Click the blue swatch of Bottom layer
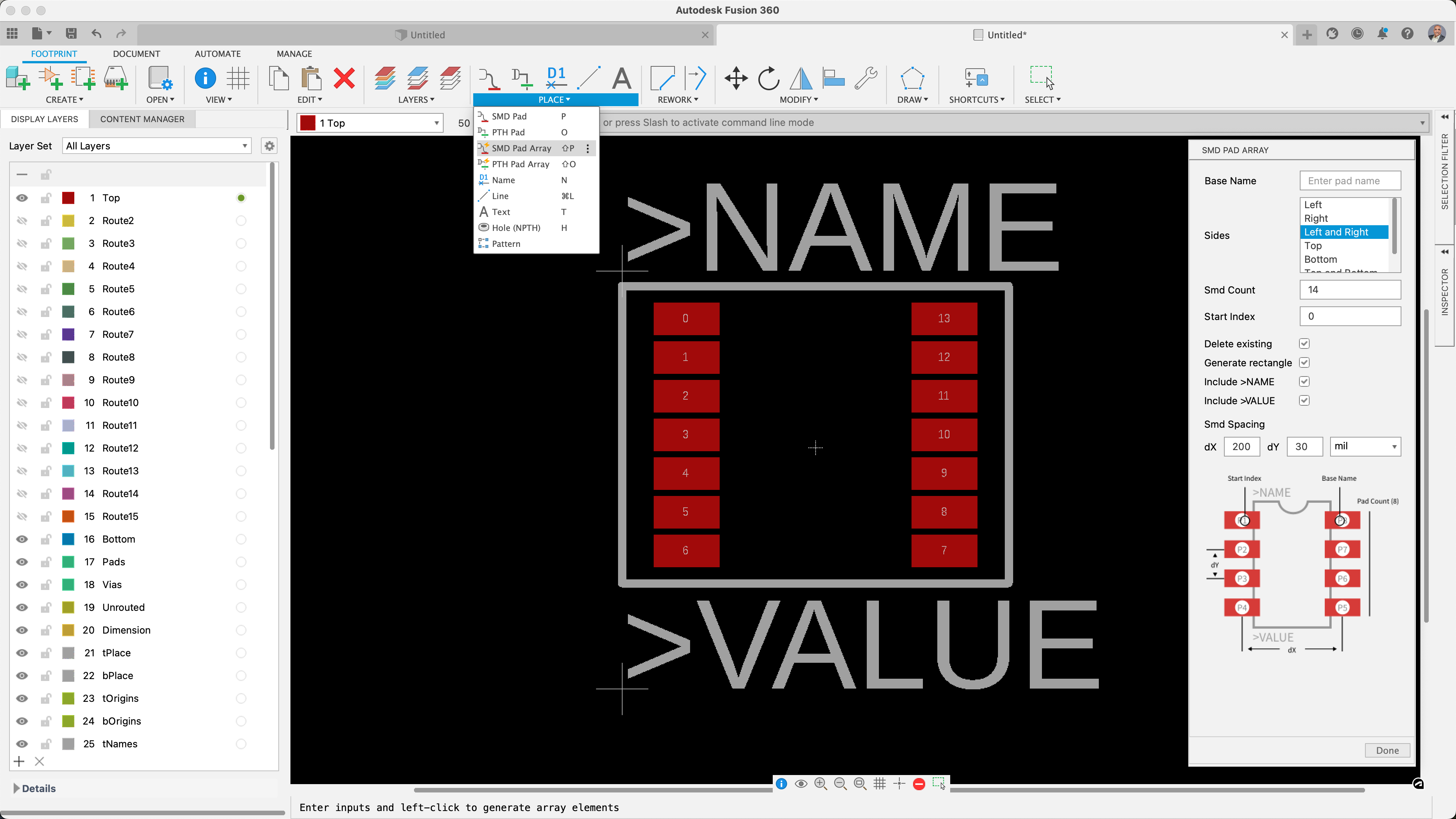This screenshot has height=819, width=1456. 68,539
